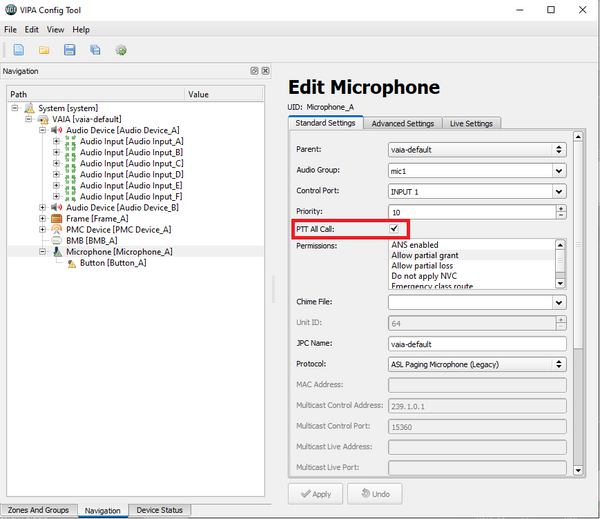Image resolution: width=600 pixels, height=519 pixels.
Task: Click the New file toolbar icon
Action: 19,49
